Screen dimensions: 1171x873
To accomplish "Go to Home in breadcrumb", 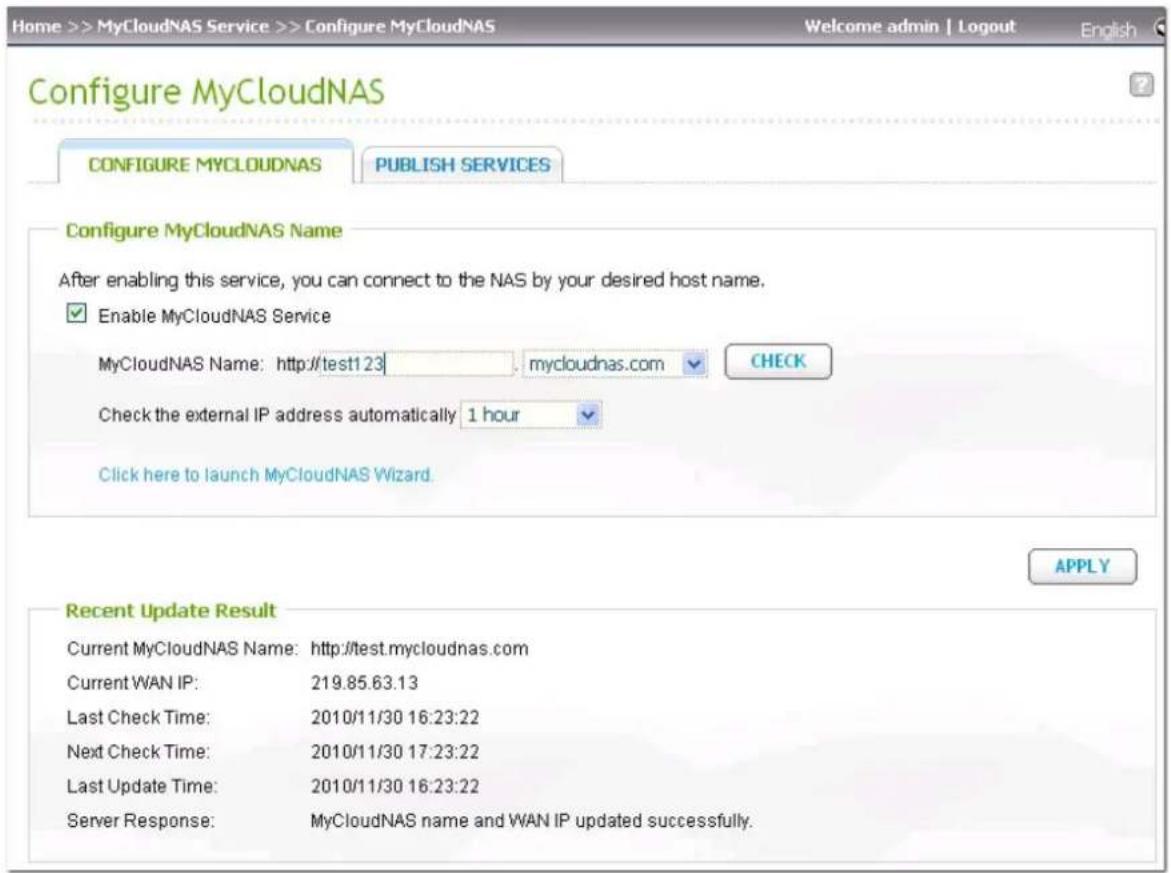I will pyautogui.click(x=37, y=26).
